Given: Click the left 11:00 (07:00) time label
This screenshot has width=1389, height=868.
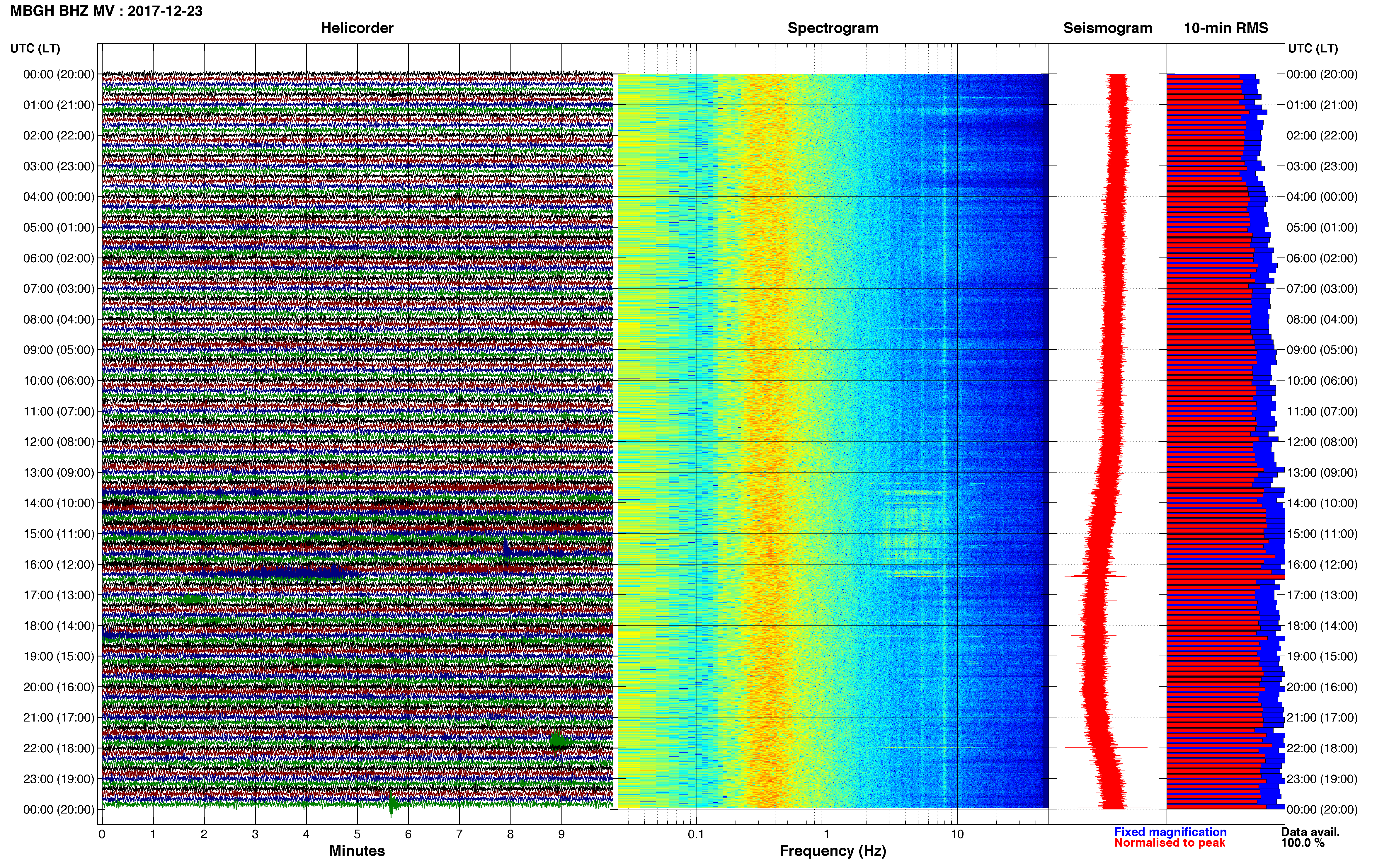Looking at the screenshot, I should point(59,412).
